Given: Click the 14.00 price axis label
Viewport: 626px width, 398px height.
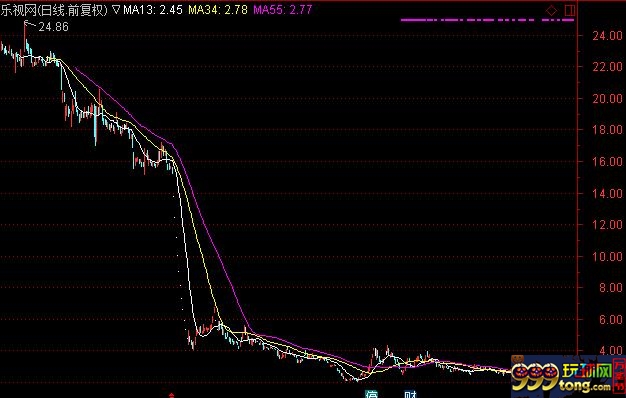Looking at the screenshot, I should point(607,193).
